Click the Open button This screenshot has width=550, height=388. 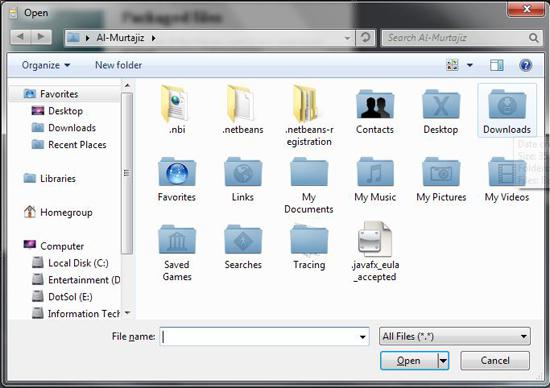(x=409, y=361)
